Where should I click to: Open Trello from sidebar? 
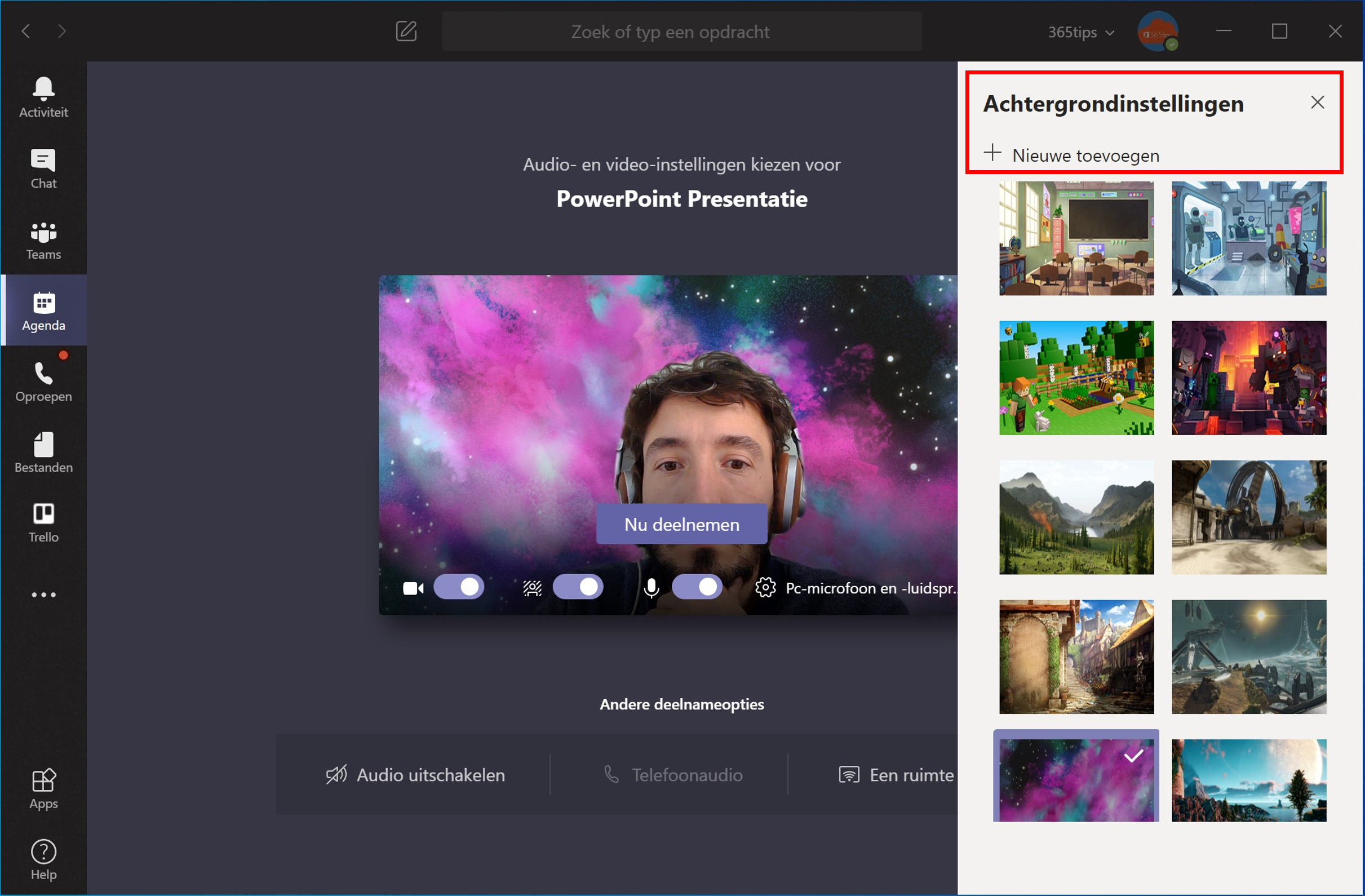43,521
